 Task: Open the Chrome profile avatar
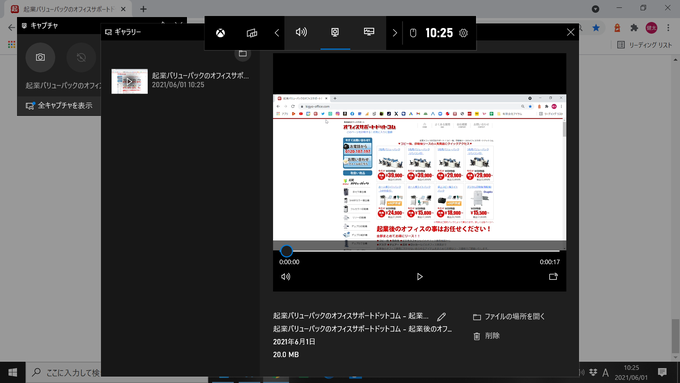pyautogui.click(x=651, y=28)
